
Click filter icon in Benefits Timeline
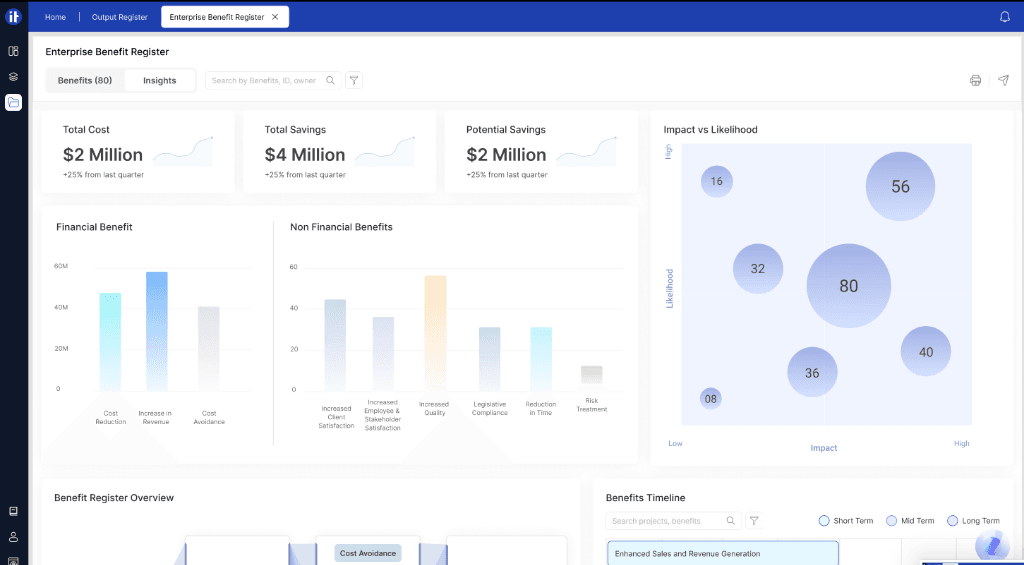point(754,521)
